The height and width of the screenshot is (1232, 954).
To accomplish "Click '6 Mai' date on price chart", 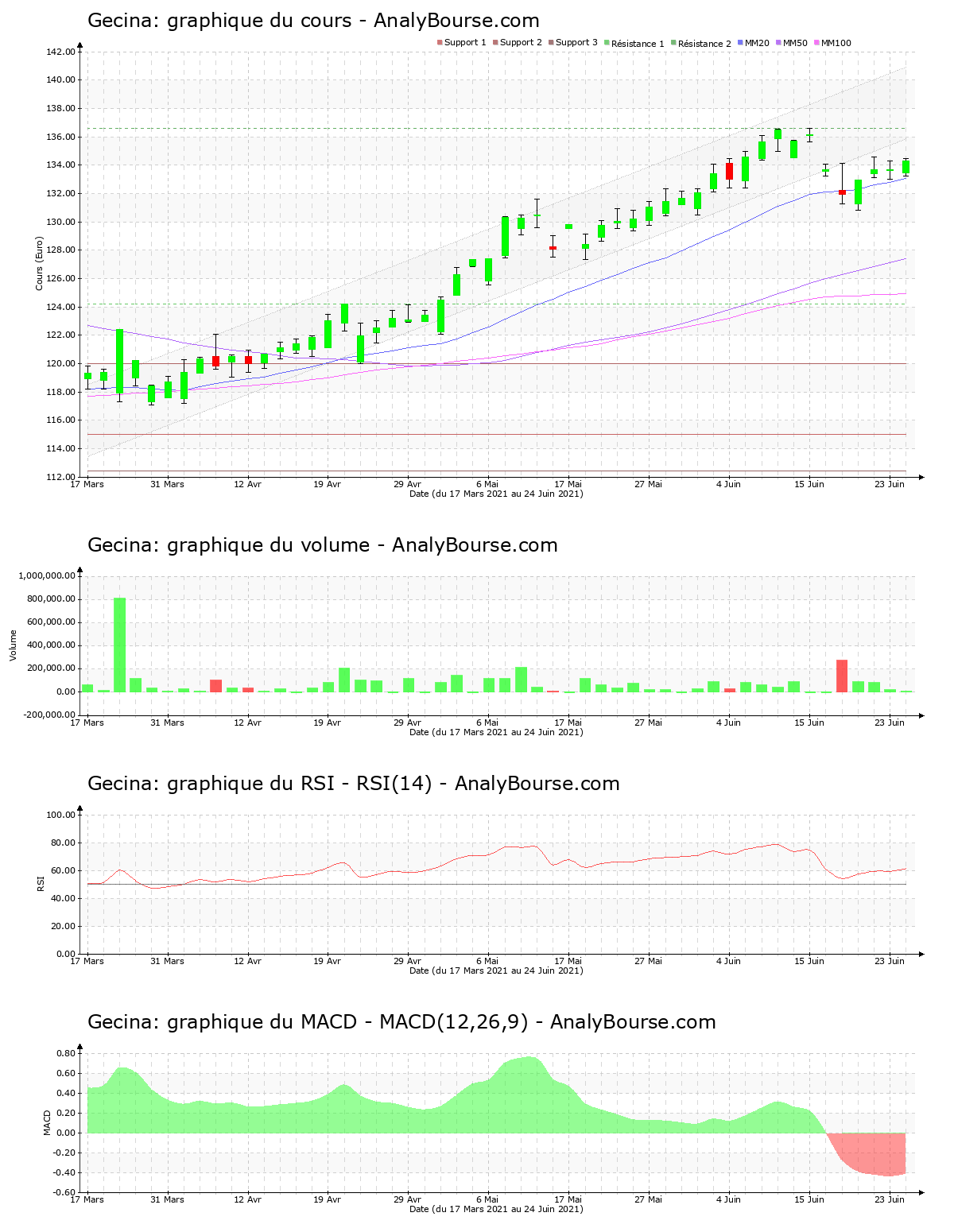I will point(487,484).
